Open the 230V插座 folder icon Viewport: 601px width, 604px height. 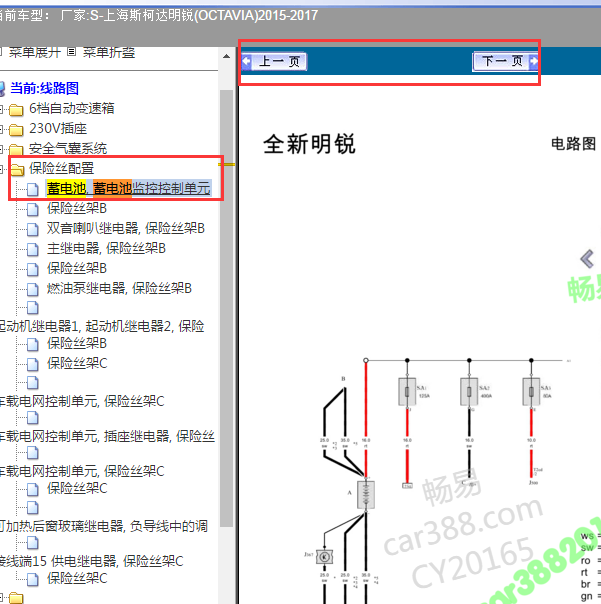pos(16,130)
